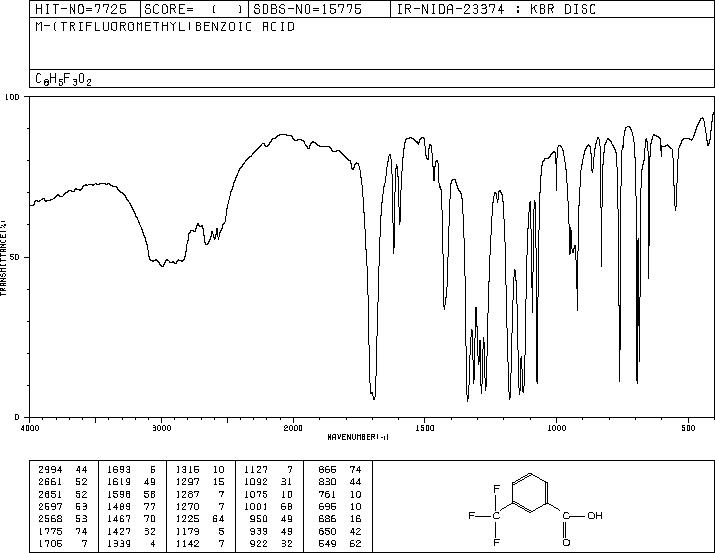The image size is (715, 553).
Task: Click the IR-NIDA-23374 KBR DISC label
Action: 496,9
